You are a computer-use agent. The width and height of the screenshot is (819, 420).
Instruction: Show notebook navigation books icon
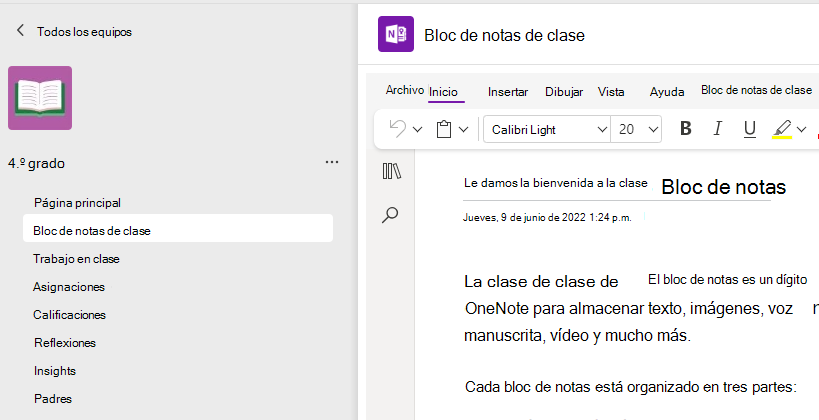pyautogui.click(x=391, y=171)
